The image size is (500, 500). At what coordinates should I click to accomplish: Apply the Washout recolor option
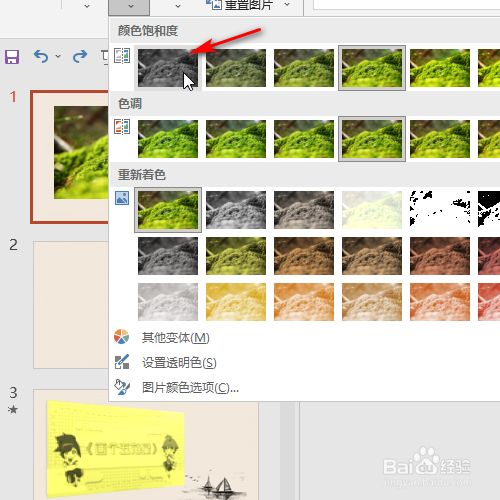pyautogui.click(x=372, y=210)
